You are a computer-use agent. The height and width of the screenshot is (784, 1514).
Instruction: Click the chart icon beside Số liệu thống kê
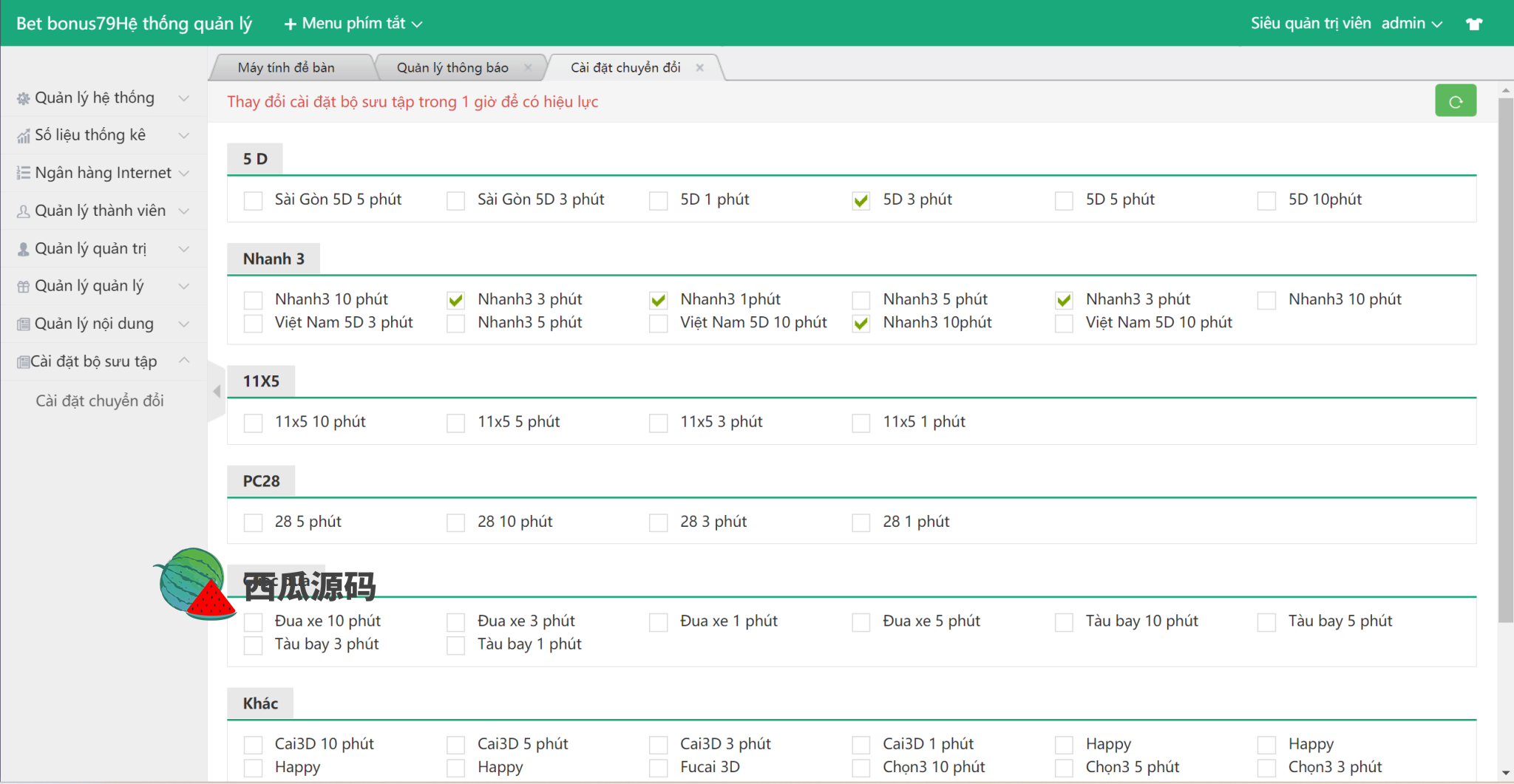coord(24,136)
